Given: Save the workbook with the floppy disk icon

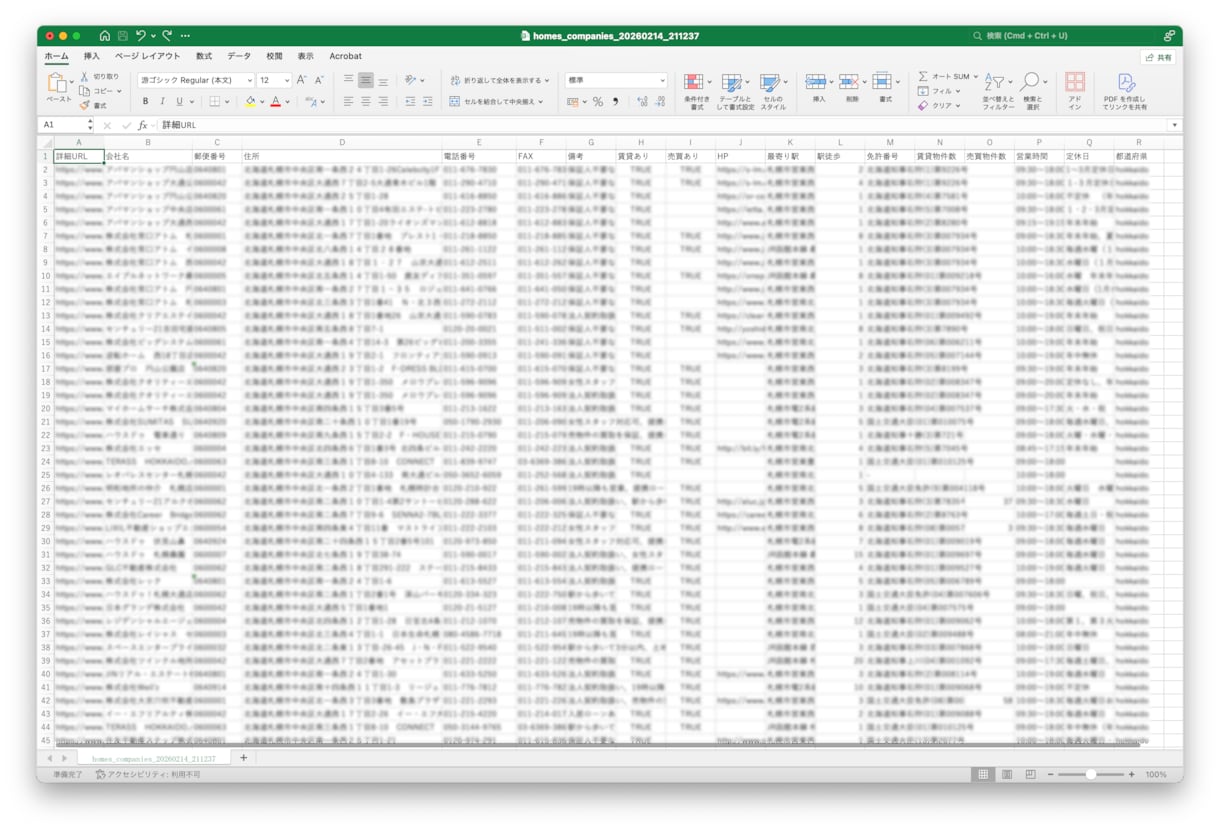Looking at the screenshot, I should point(123,36).
